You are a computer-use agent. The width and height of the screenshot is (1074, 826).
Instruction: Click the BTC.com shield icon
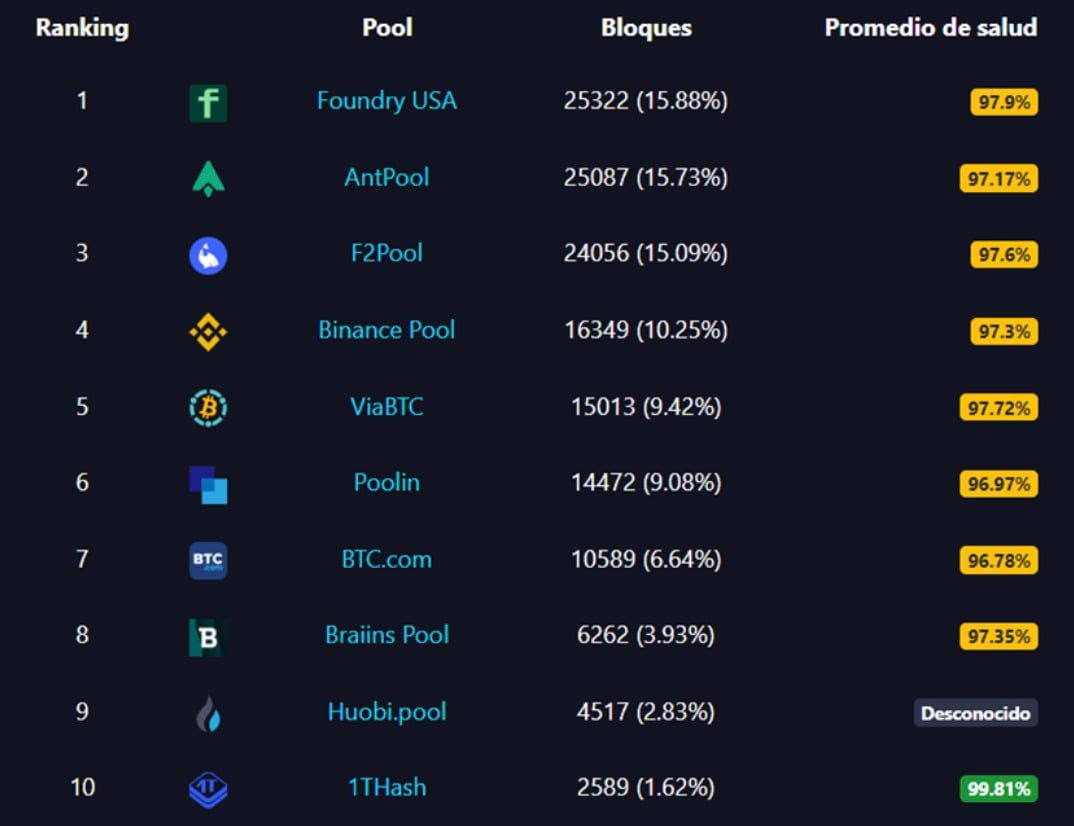(x=207, y=559)
